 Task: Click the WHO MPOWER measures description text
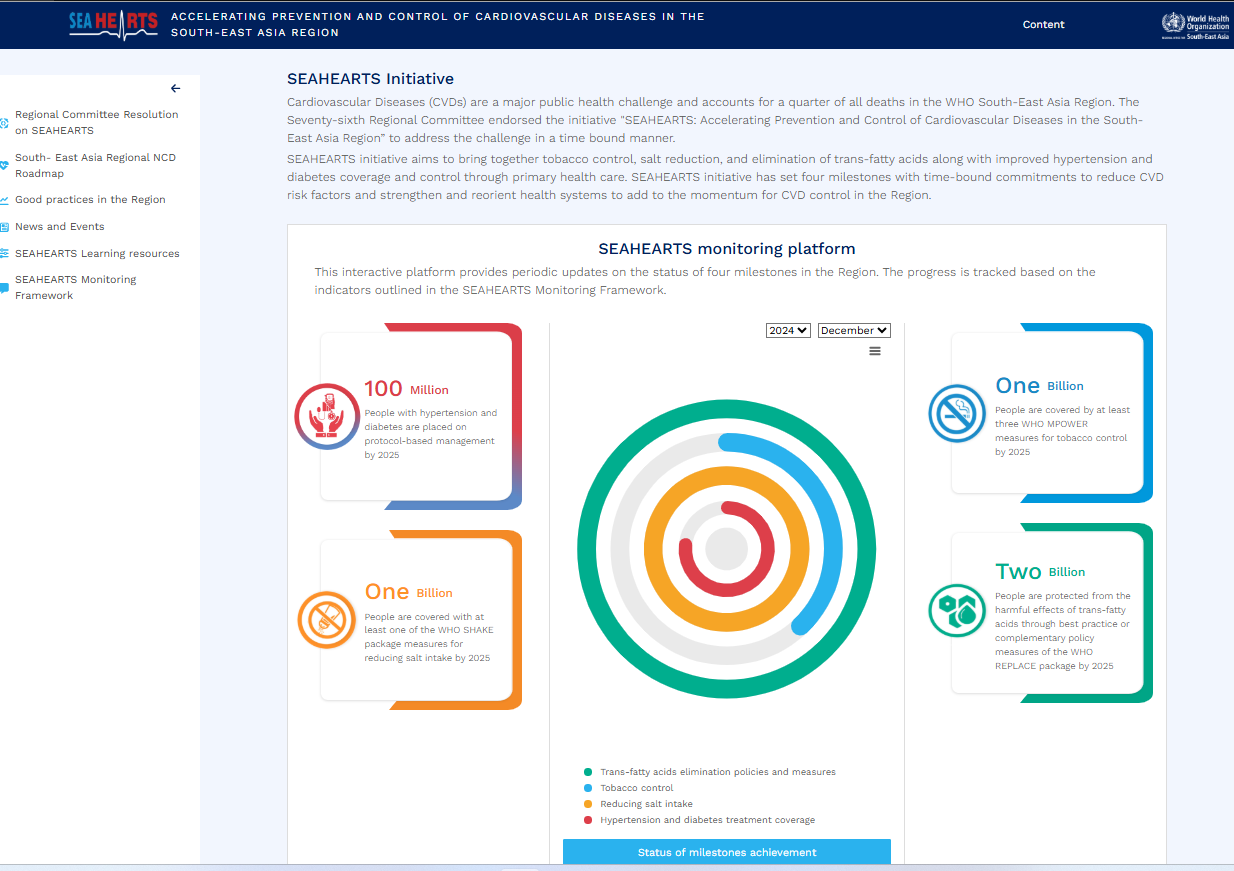click(x=1062, y=431)
